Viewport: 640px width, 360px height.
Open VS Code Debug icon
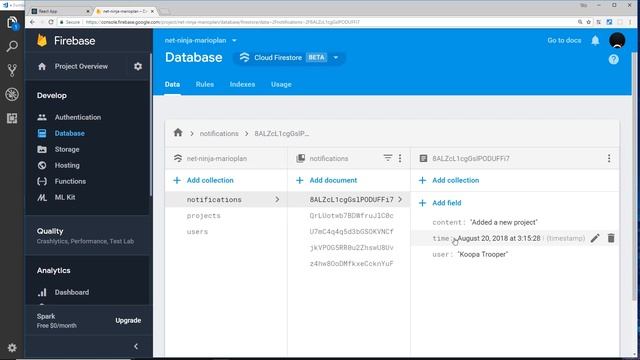pos(12,94)
